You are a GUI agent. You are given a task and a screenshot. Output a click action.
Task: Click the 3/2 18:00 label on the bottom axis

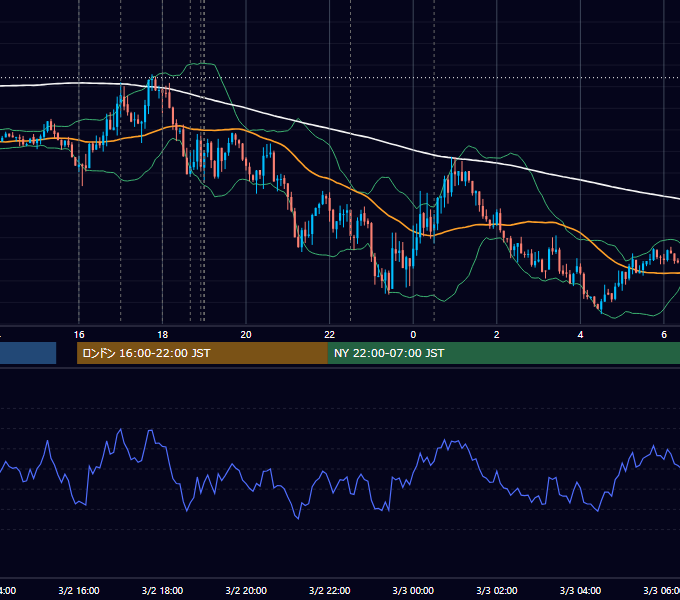click(x=163, y=590)
